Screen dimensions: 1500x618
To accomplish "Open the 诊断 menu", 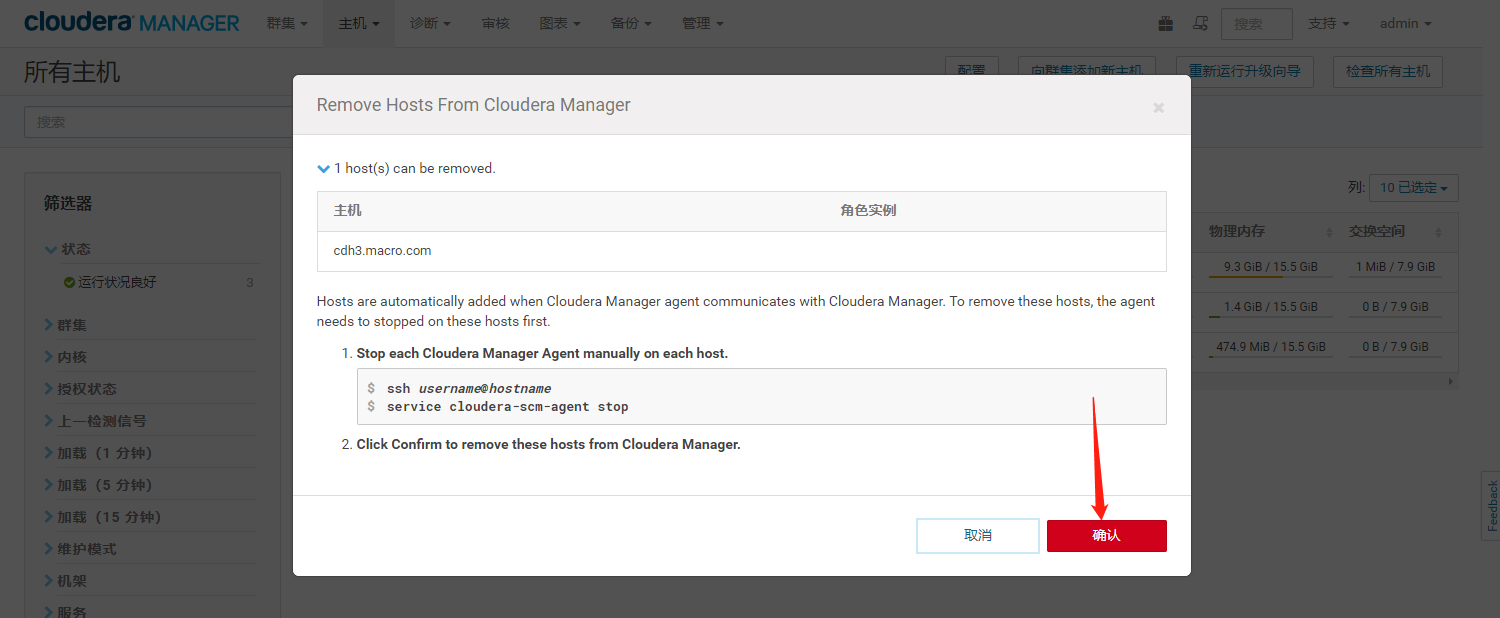I will tap(430, 23).
